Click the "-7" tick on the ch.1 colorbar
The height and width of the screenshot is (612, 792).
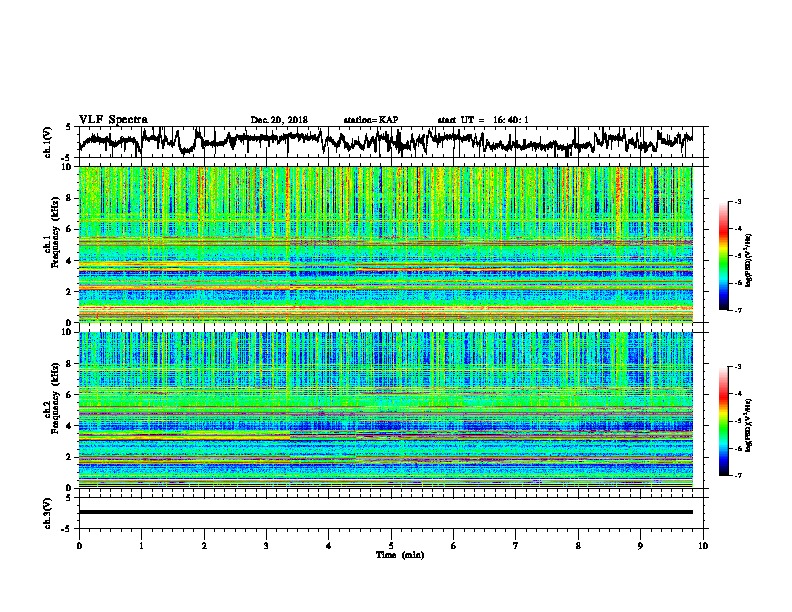[x=738, y=311]
